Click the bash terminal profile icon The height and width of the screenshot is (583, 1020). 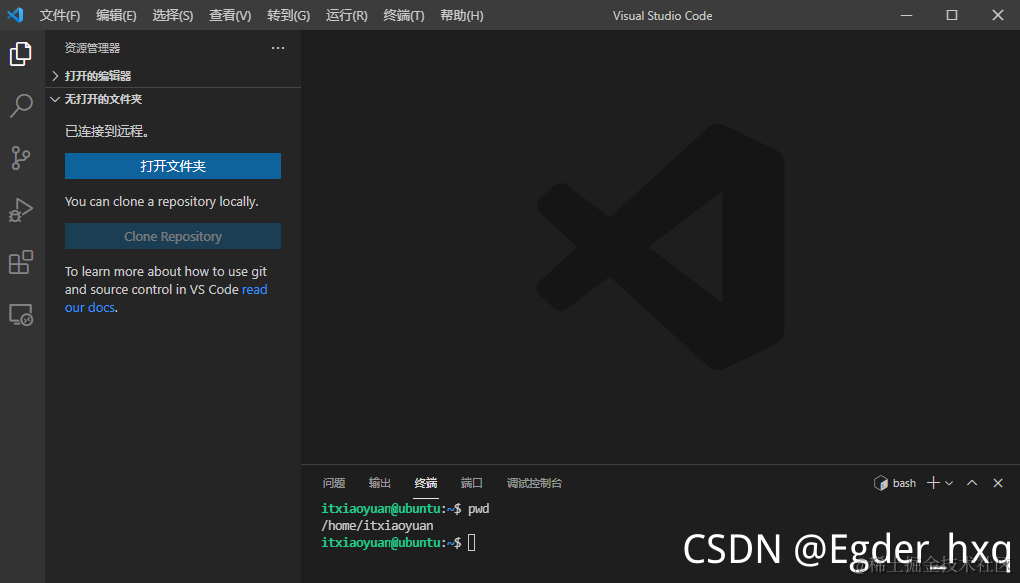[881, 483]
